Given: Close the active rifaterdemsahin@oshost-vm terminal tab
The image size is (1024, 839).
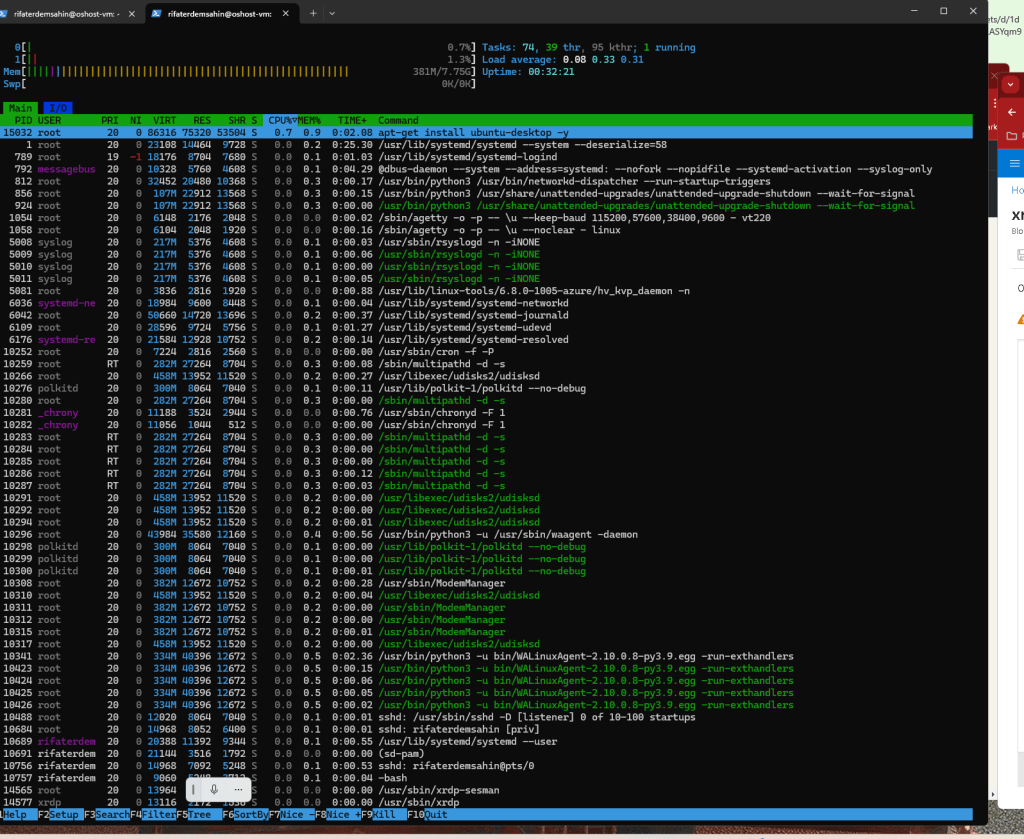Looking at the screenshot, I should 285,13.
